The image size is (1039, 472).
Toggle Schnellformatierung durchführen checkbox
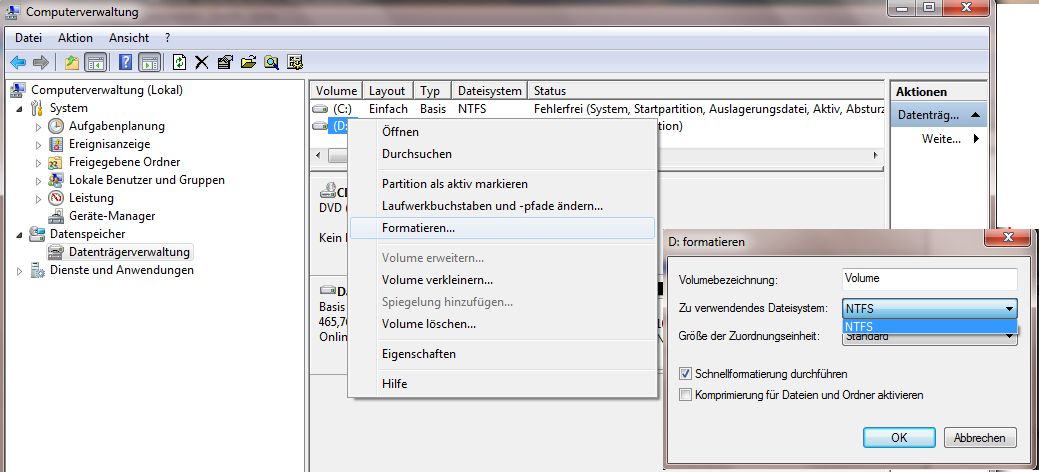686,375
